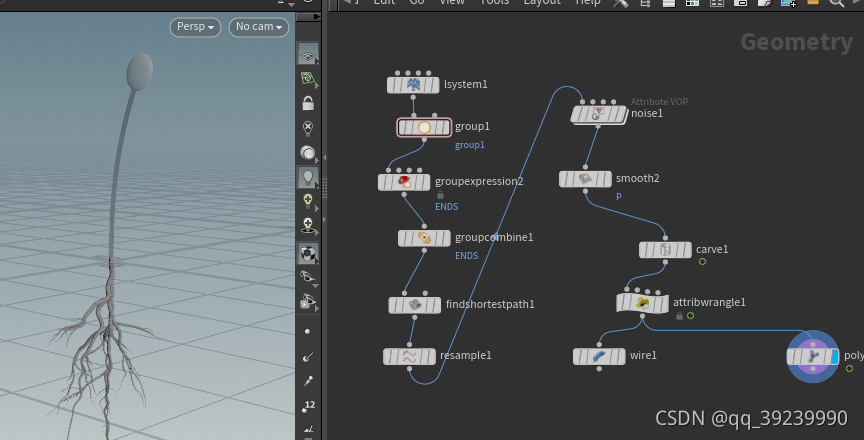Click the carve1 node name label
The width and height of the screenshot is (864, 440).
[x=712, y=249]
